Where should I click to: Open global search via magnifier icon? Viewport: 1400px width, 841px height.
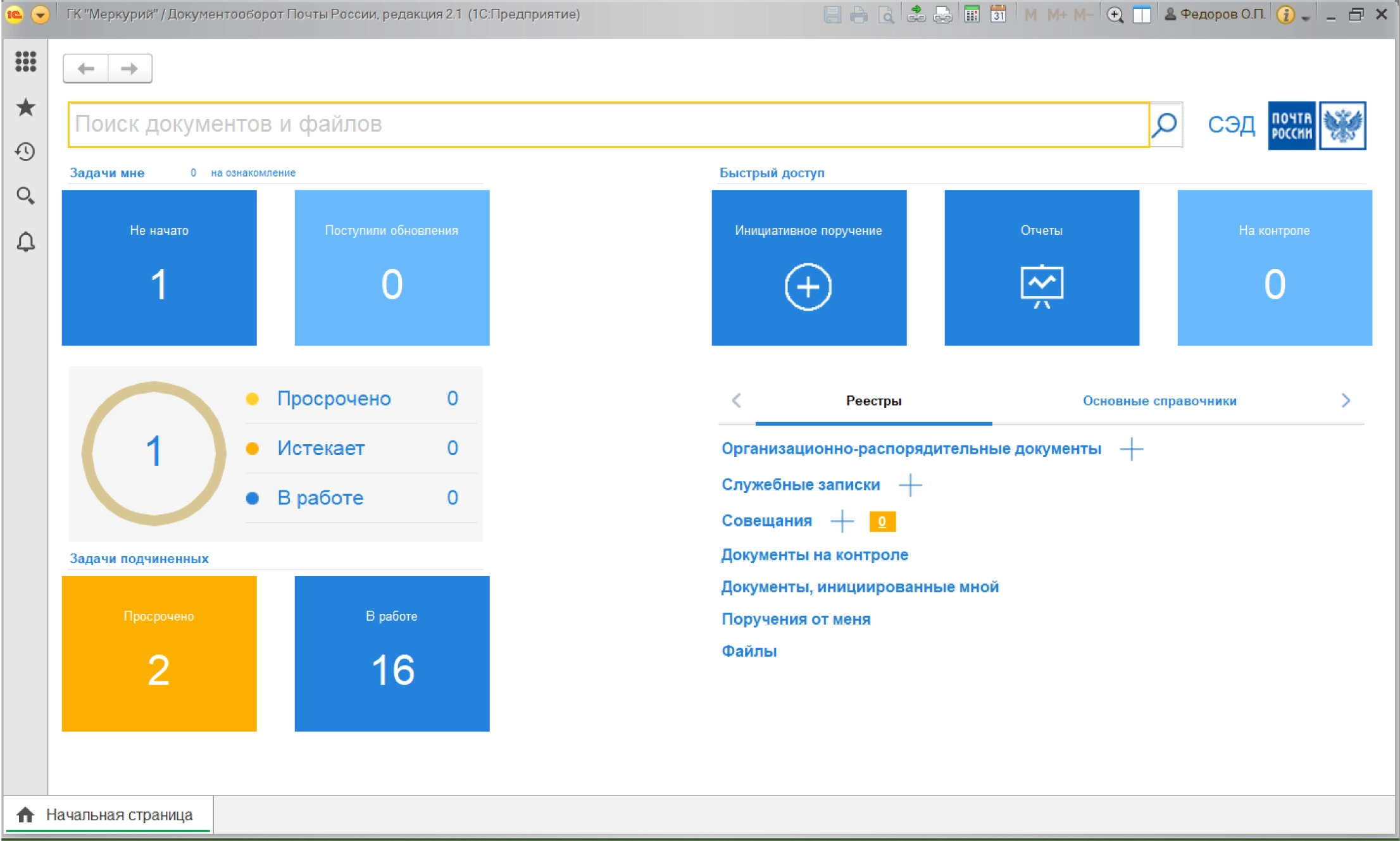pyautogui.click(x=25, y=196)
